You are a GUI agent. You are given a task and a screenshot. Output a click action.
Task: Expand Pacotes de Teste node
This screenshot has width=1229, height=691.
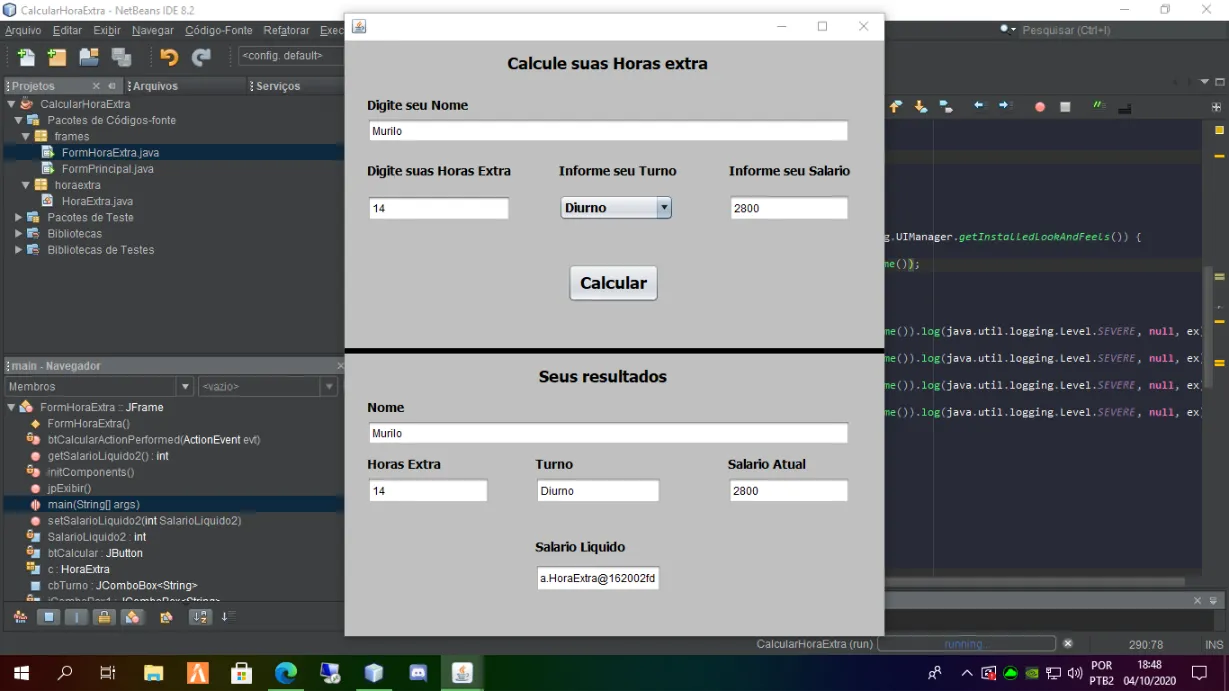coord(18,217)
